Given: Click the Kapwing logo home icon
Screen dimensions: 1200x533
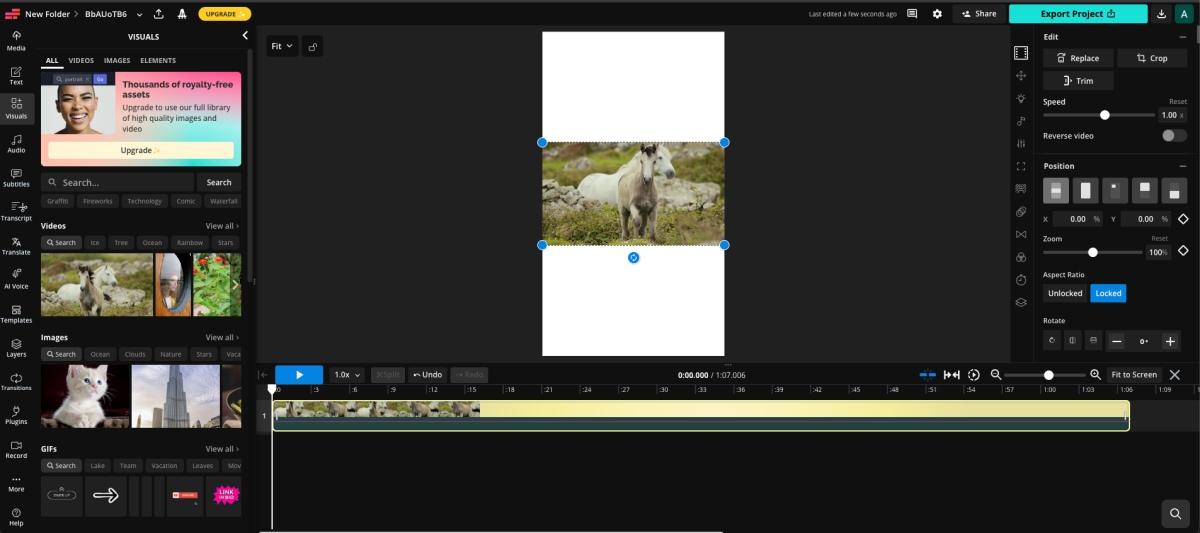Looking at the screenshot, I should [10, 14].
